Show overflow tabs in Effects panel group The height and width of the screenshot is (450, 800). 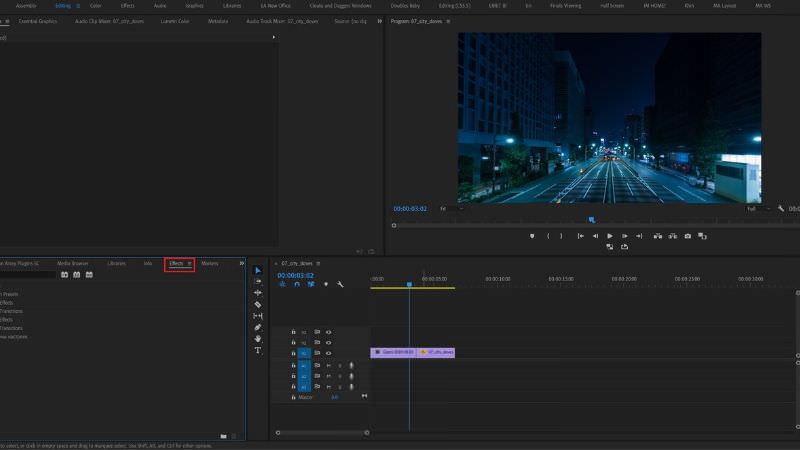(242, 263)
